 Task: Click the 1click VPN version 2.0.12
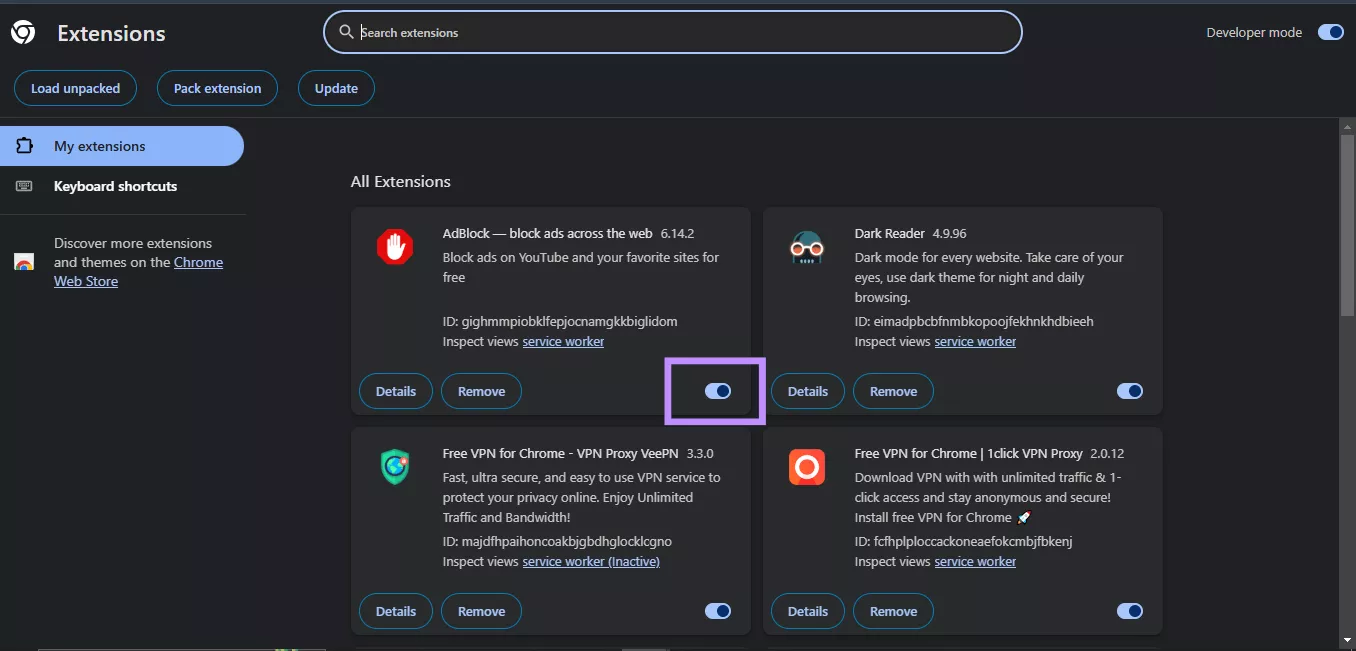click(1107, 453)
